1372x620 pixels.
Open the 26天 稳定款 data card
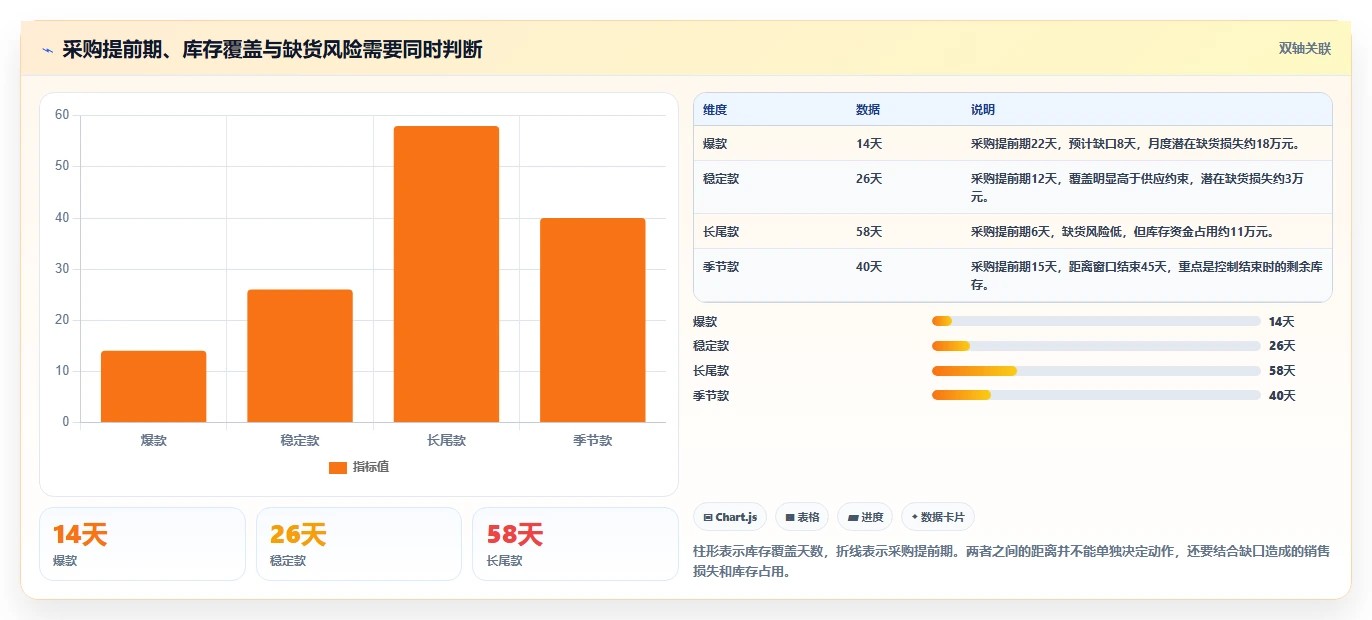[x=359, y=544]
